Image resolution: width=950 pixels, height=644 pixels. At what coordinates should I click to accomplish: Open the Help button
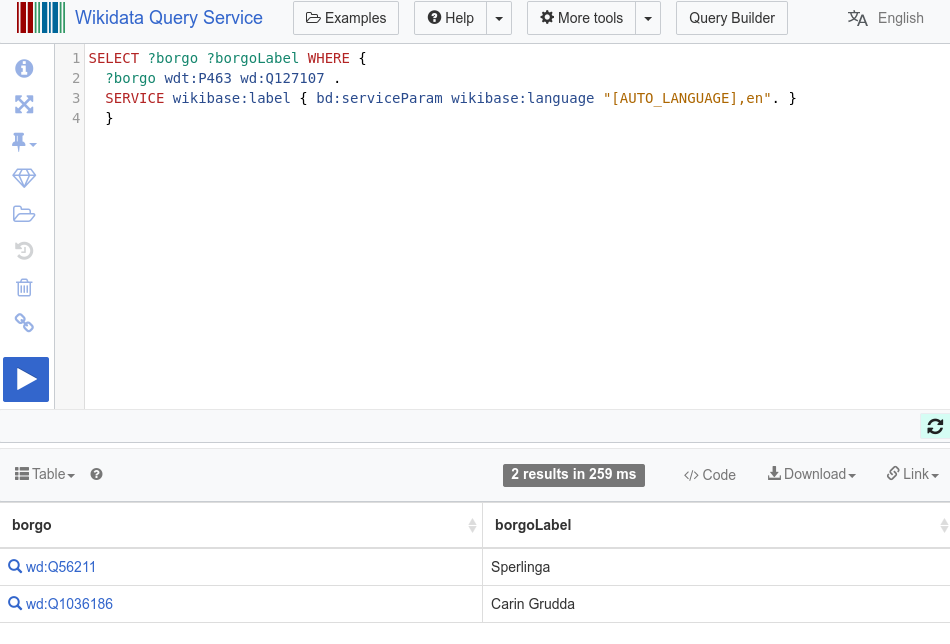click(451, 18)
